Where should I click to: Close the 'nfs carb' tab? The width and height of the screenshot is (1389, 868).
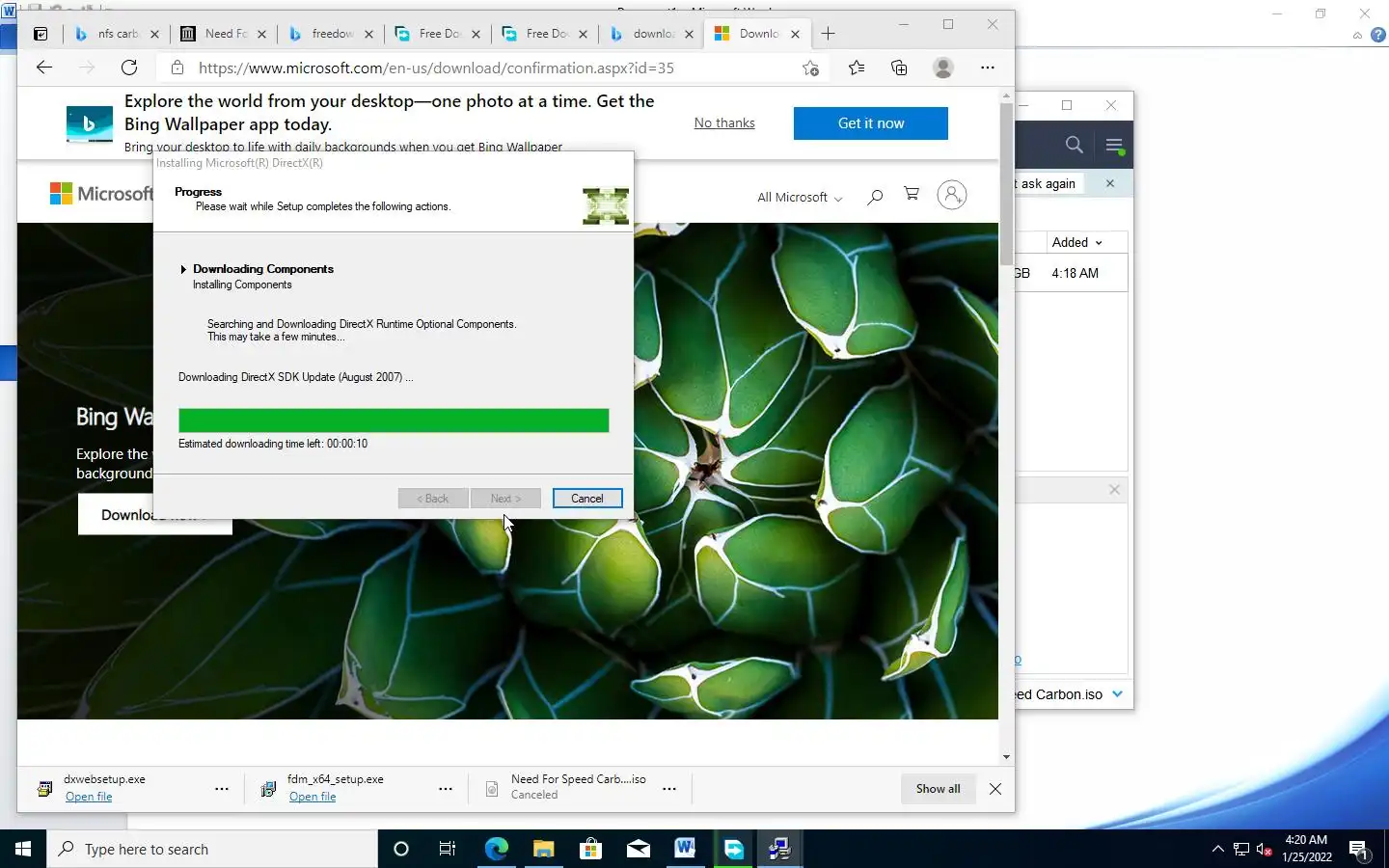click(x=154, y=34)
